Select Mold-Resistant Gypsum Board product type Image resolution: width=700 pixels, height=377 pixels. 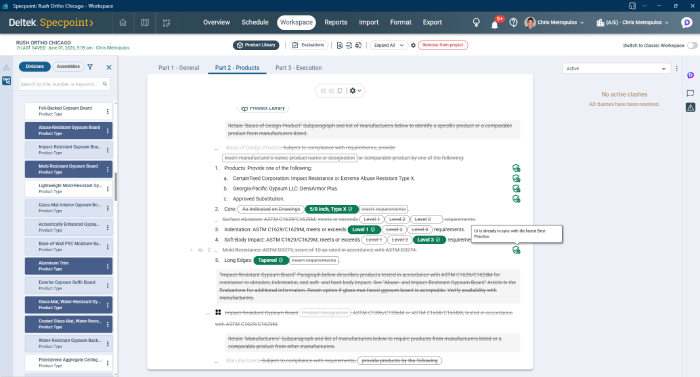click(x=68, y=169)
